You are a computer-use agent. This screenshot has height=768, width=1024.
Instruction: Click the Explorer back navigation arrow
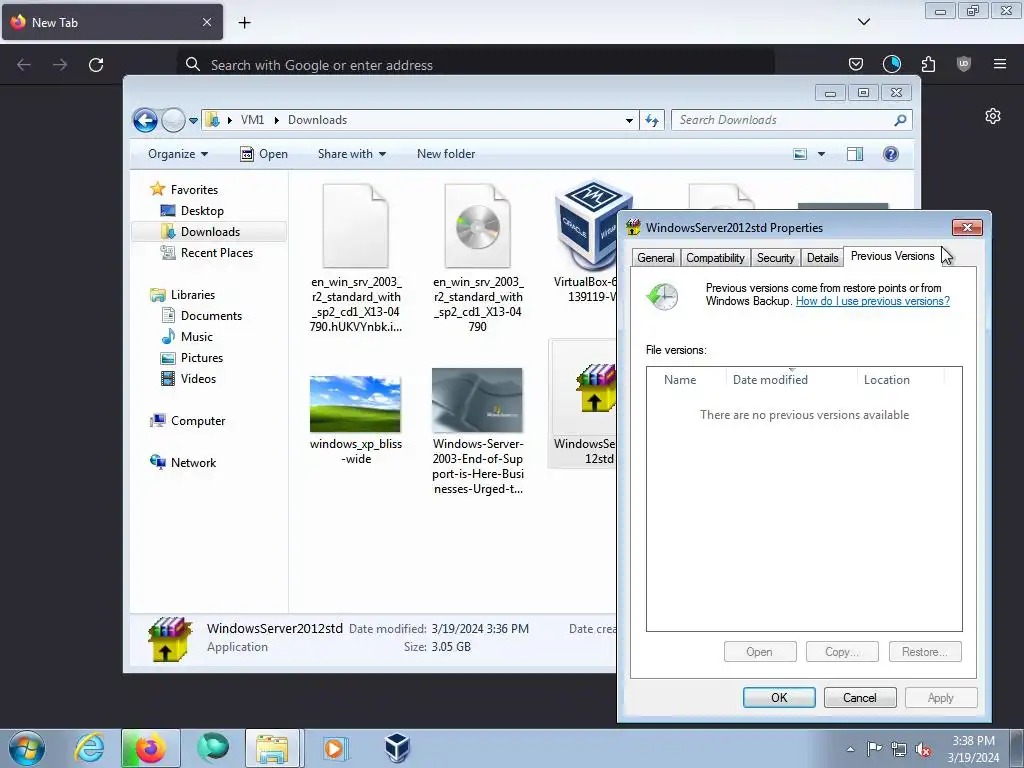(x=145, y=120)
